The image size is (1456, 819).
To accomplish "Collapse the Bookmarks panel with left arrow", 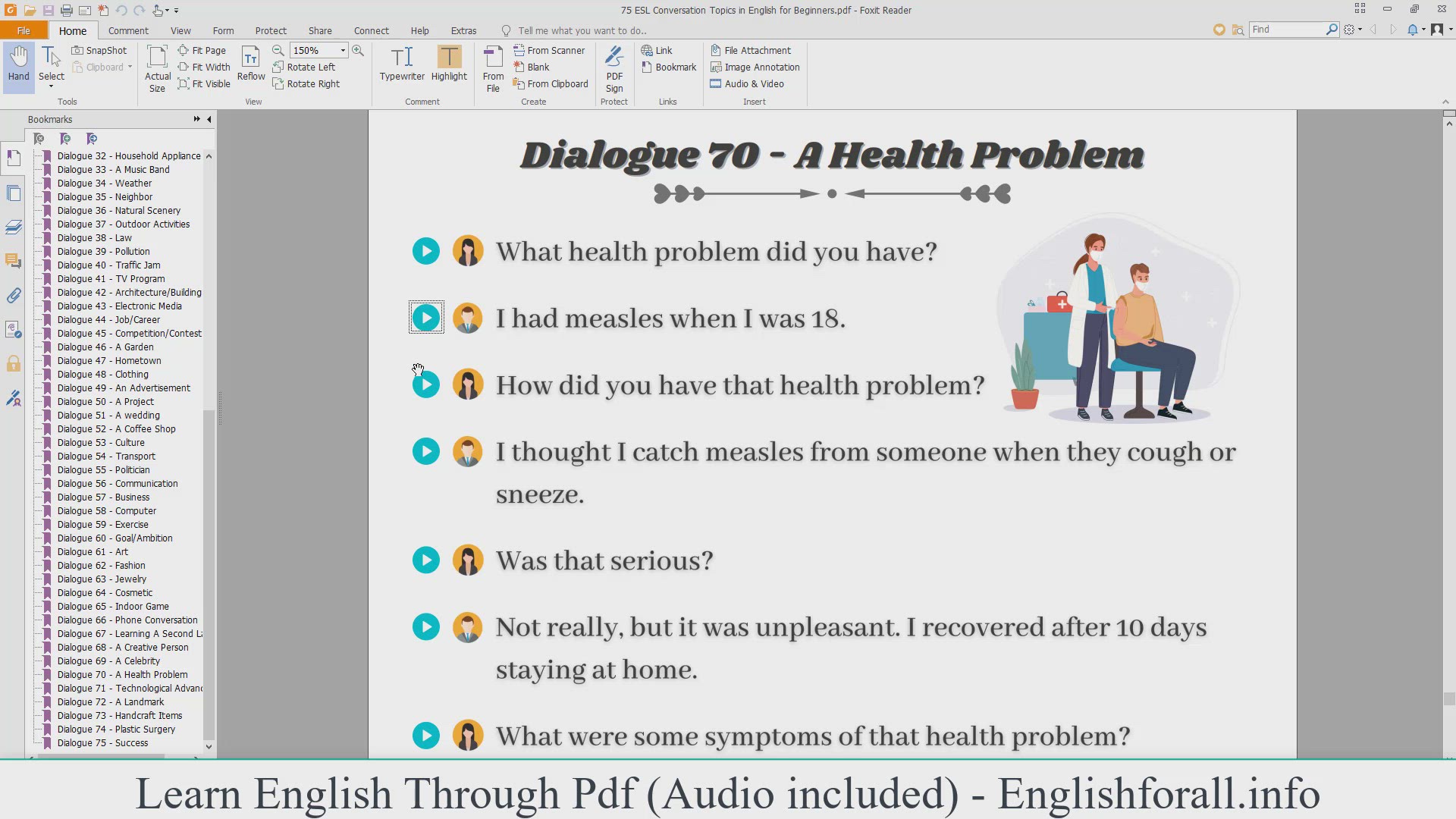I will tap(209, 119).
